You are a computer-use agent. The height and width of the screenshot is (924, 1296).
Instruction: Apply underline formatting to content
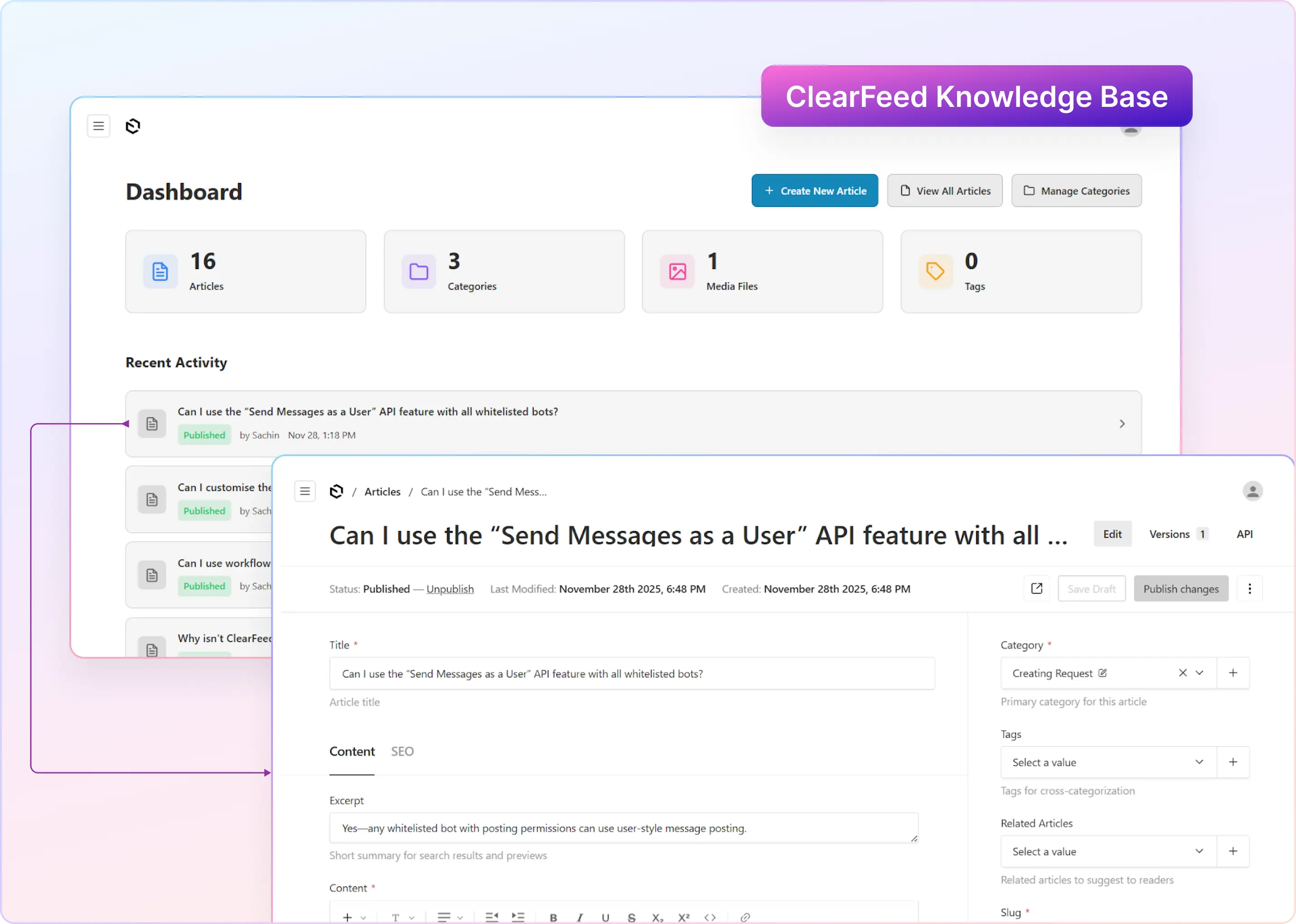[605, 917]
